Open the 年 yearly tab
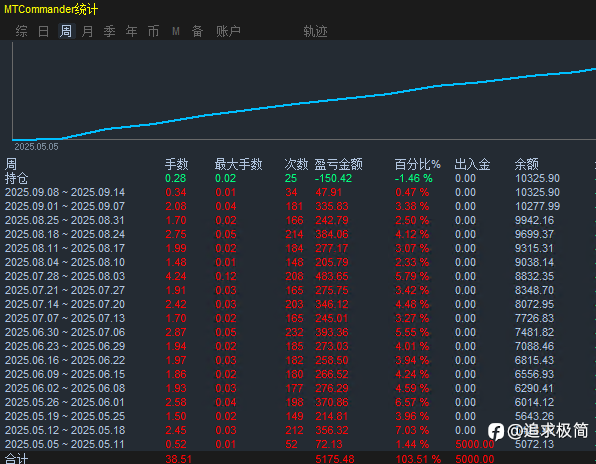This screenshot has width=596, height=464. 132,31
